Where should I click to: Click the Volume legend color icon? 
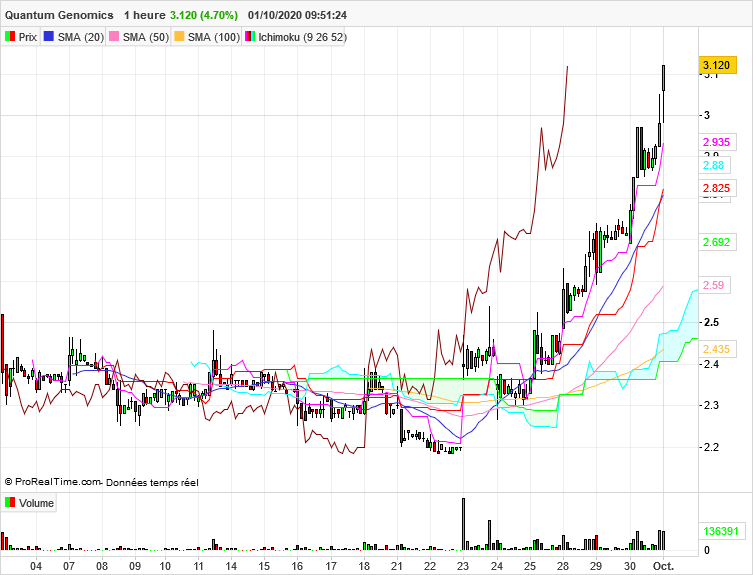point(10,502)
